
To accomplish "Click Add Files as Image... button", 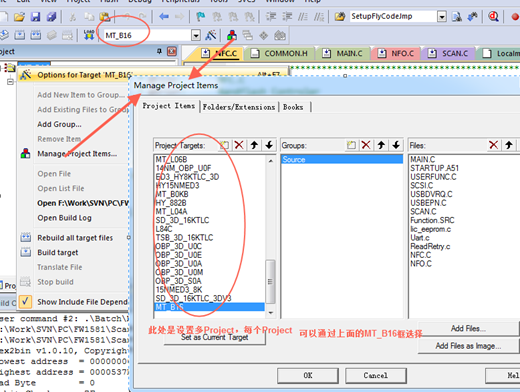I will (468, 346).
